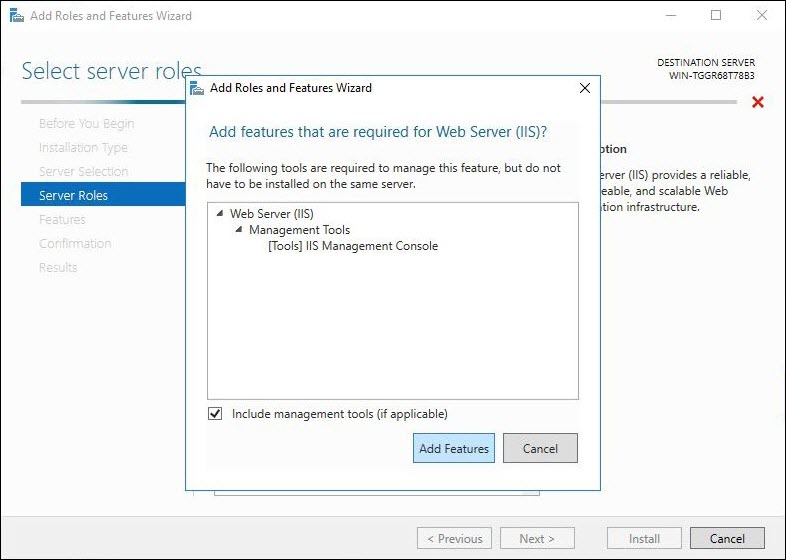786x560 pixels.
Task: Cancel the required features dialog
Action: tap(540, 448)
